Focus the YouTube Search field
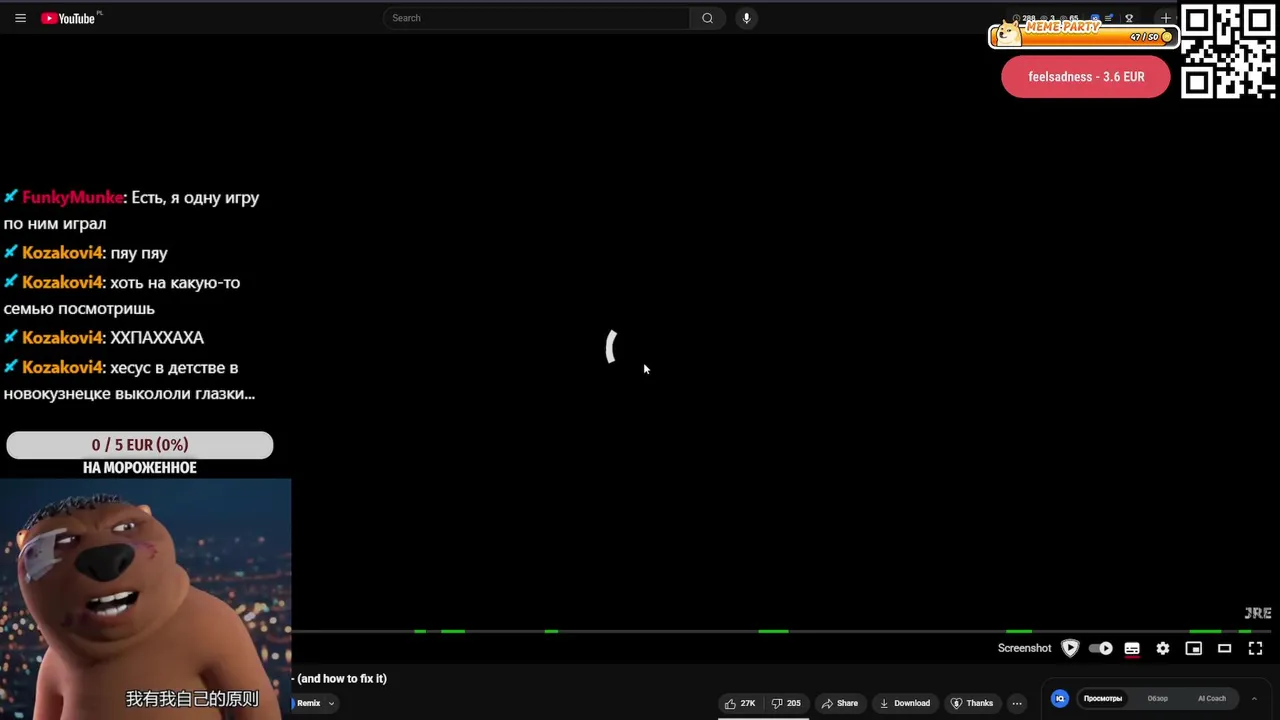1280x720 pixels. point(535,18)
